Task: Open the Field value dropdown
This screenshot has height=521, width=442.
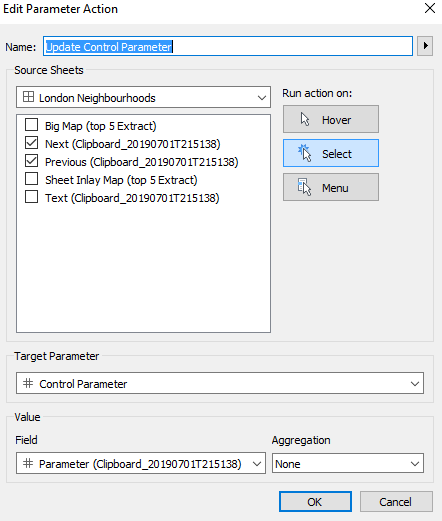Action: tap(141, 463)
